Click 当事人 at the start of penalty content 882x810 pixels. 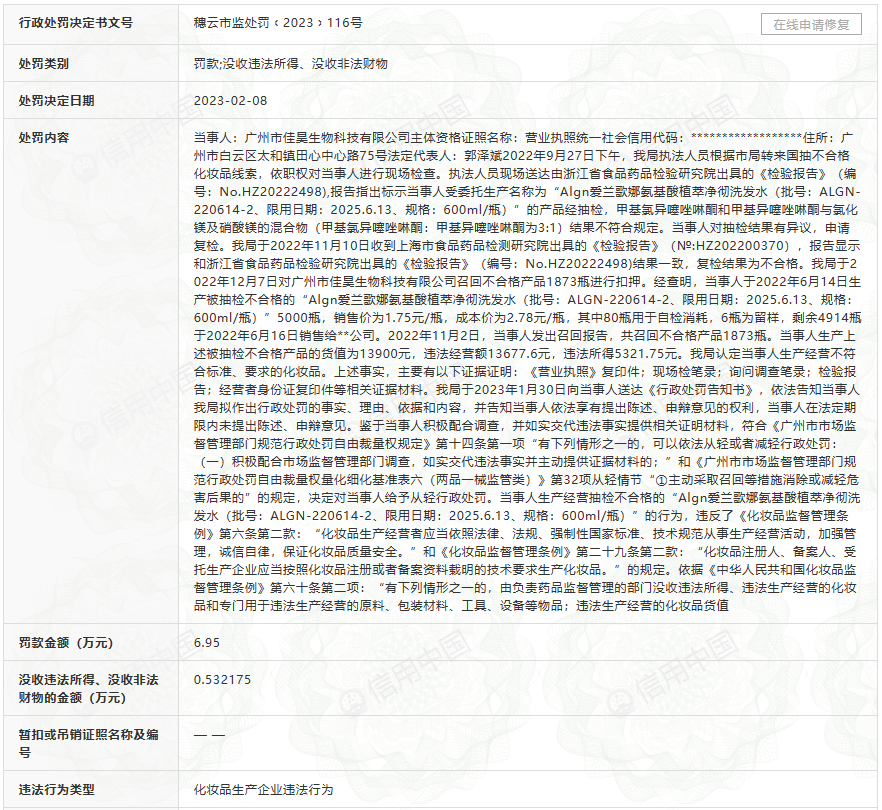pos(215,137)
